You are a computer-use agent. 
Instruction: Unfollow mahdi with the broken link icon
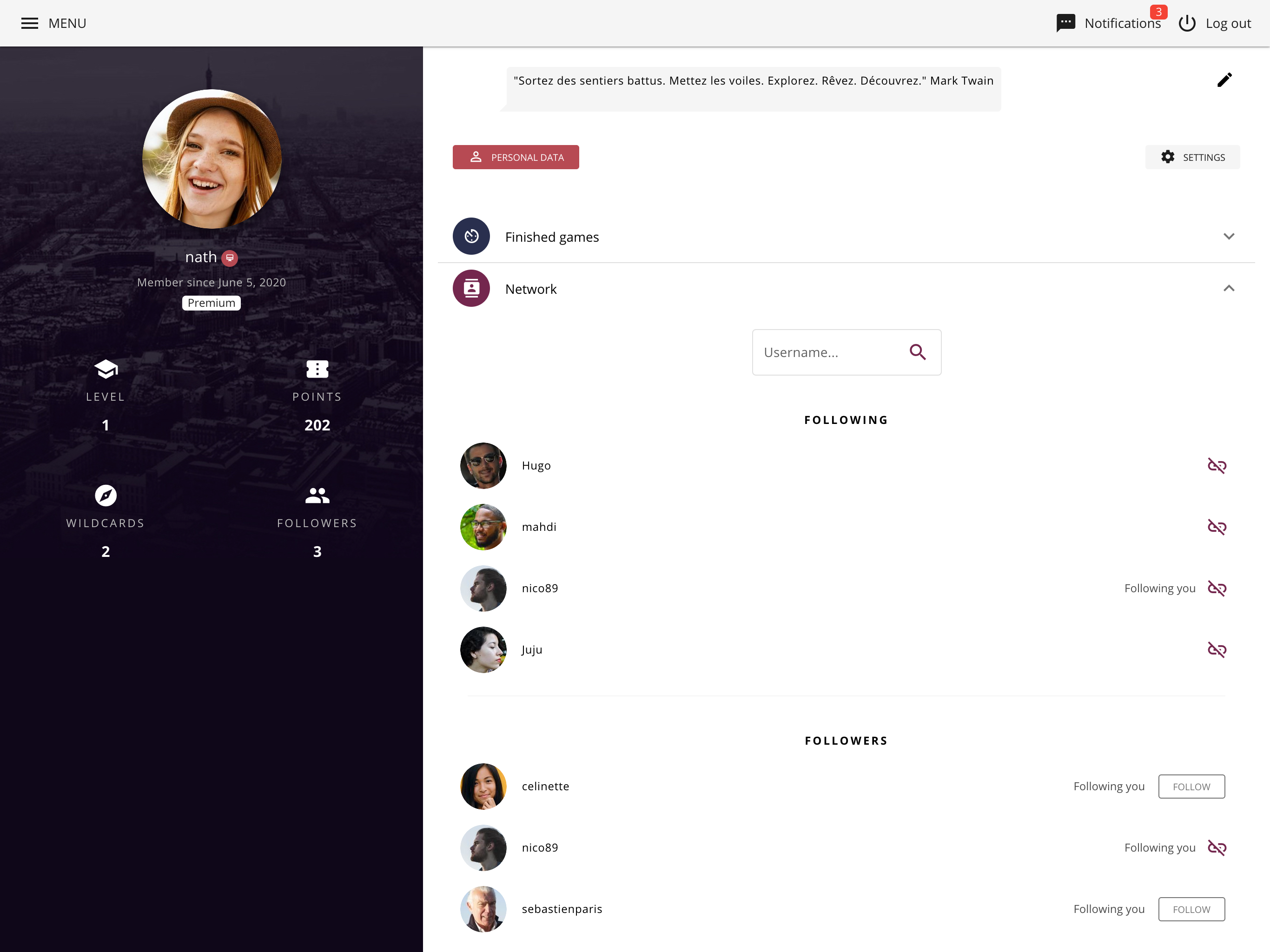coord(1217,527)
